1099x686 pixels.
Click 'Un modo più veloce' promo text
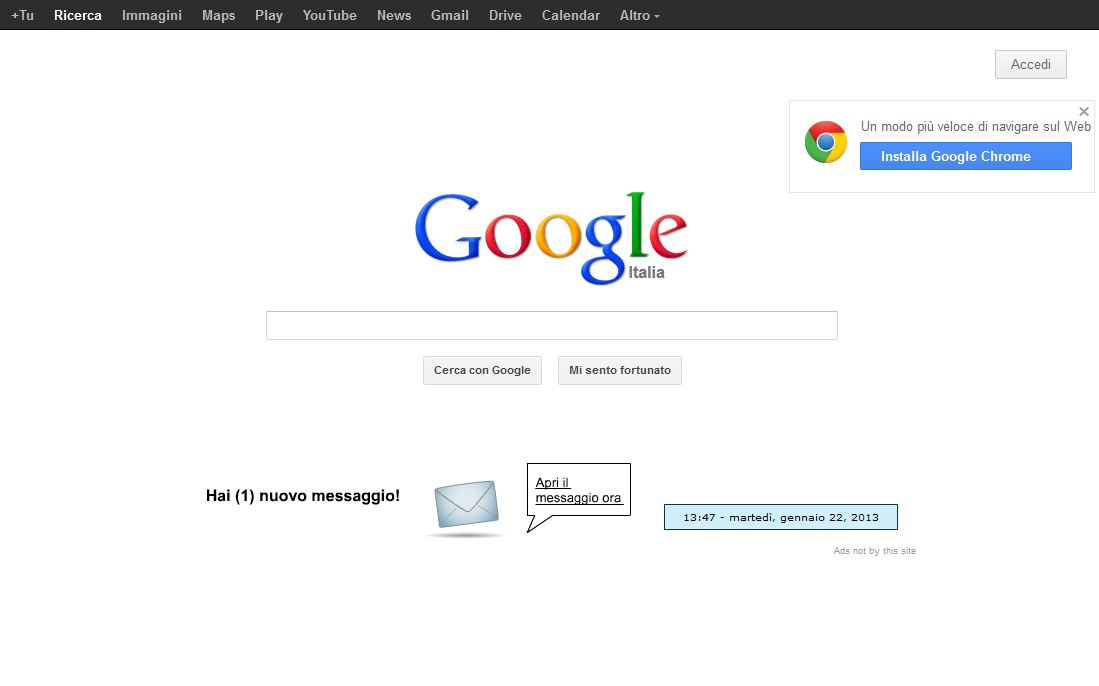tap(976, 126)
